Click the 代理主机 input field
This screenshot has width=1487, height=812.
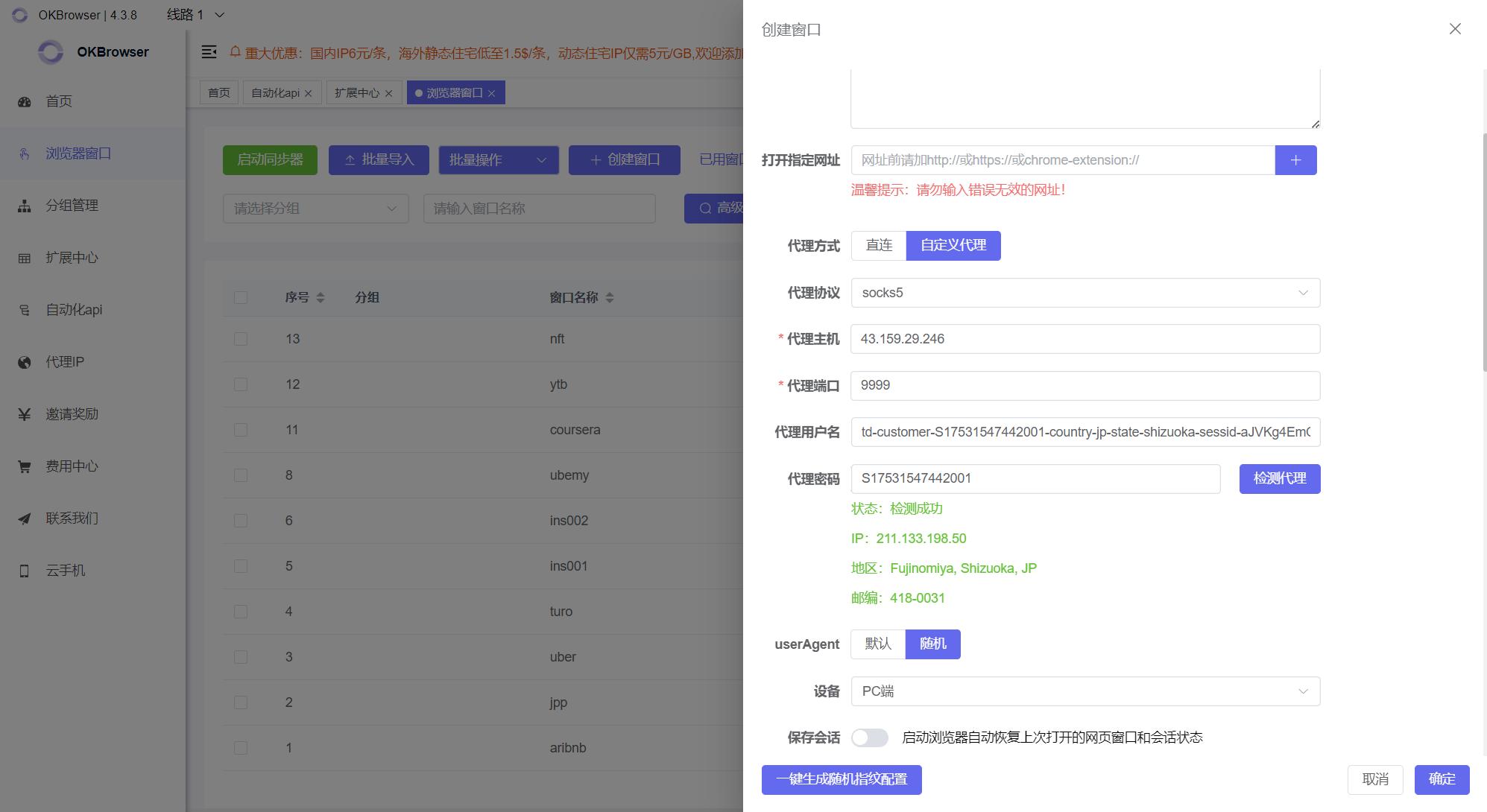point(1085,339)
